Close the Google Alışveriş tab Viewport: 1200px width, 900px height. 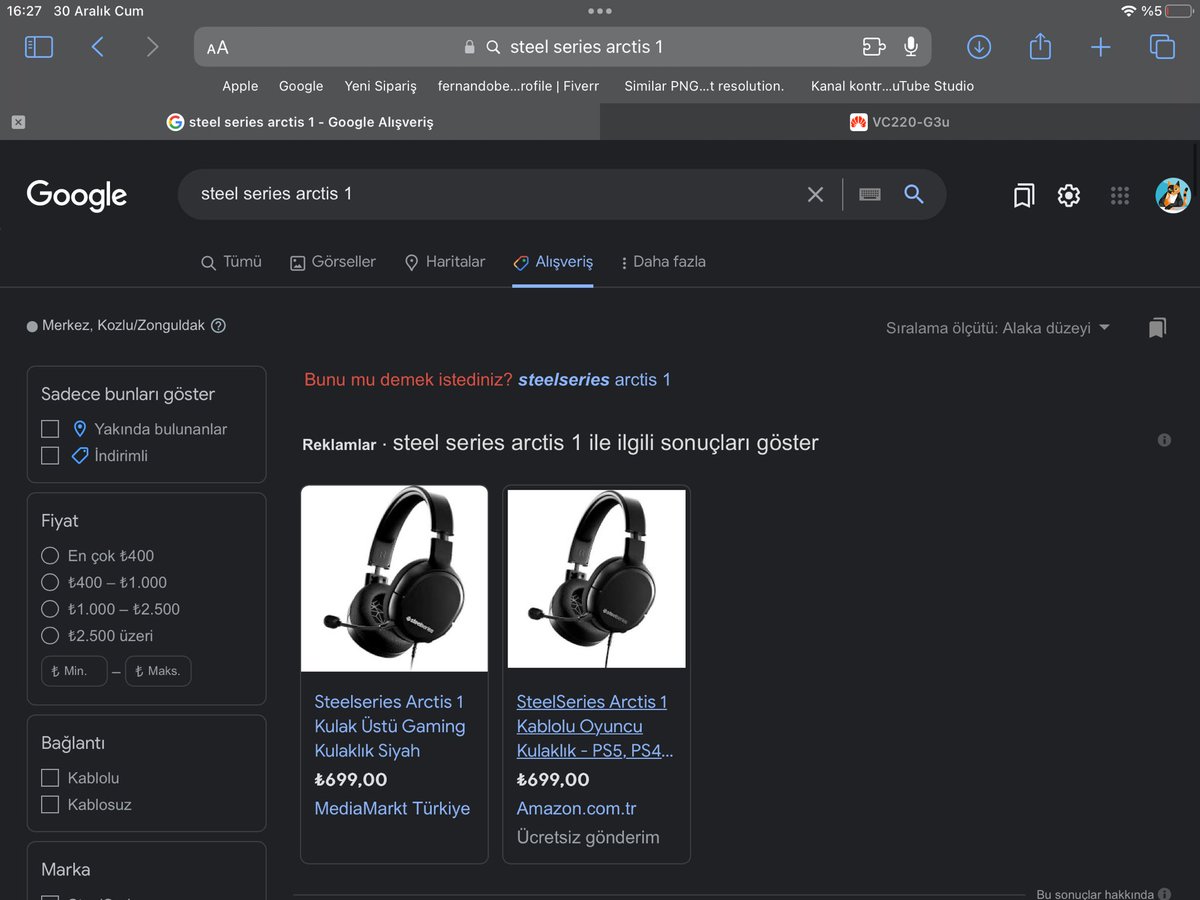(18, 122)
